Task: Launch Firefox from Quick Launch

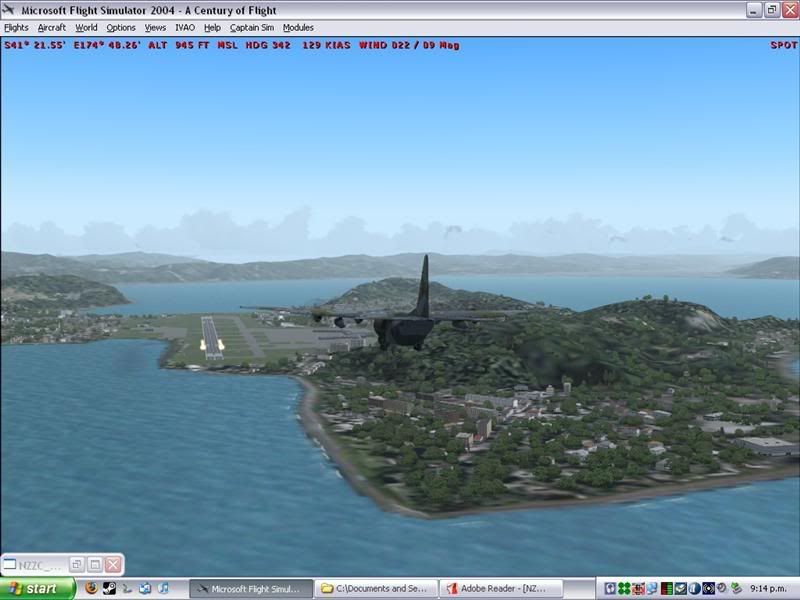Action: 92,589
